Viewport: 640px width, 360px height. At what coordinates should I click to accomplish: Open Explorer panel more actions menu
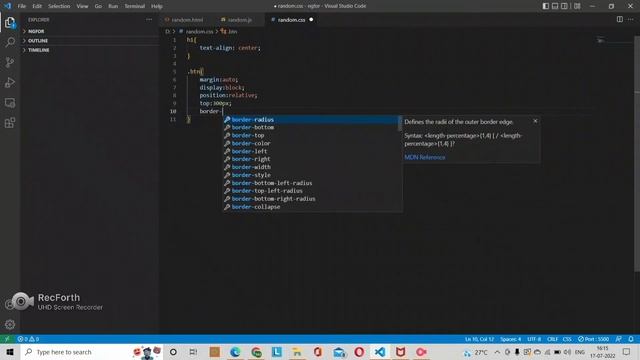click(149, 20)
